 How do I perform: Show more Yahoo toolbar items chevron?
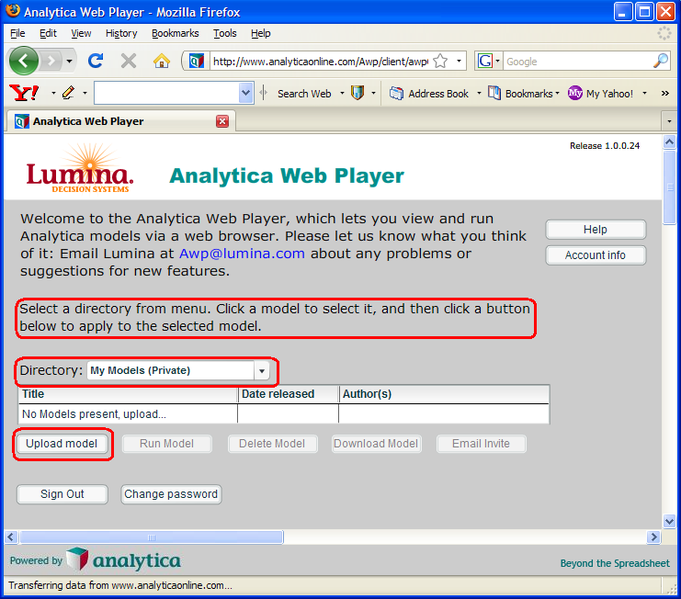(665, 93)
